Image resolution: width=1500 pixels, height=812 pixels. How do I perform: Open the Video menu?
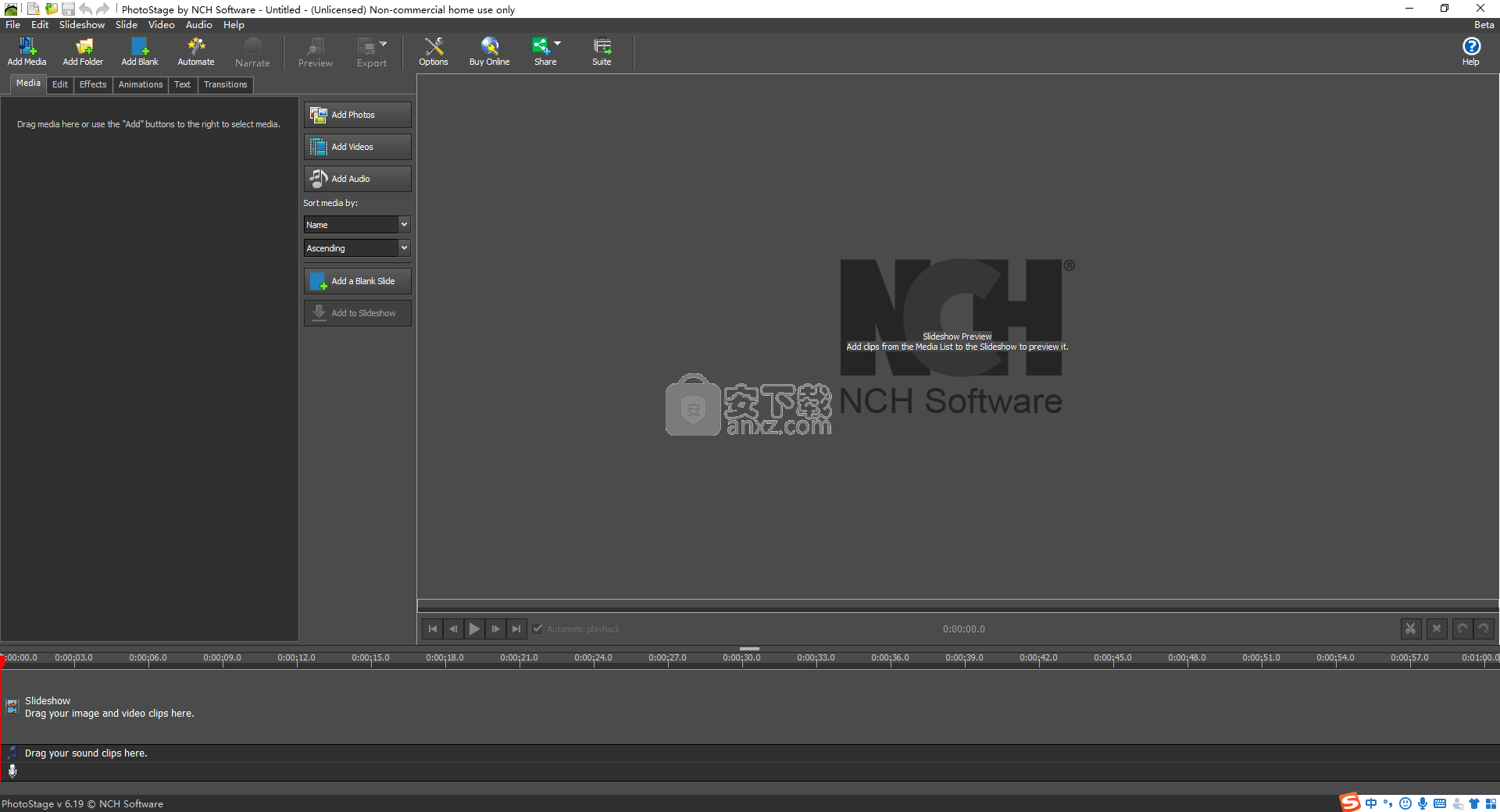pos(162,24)
